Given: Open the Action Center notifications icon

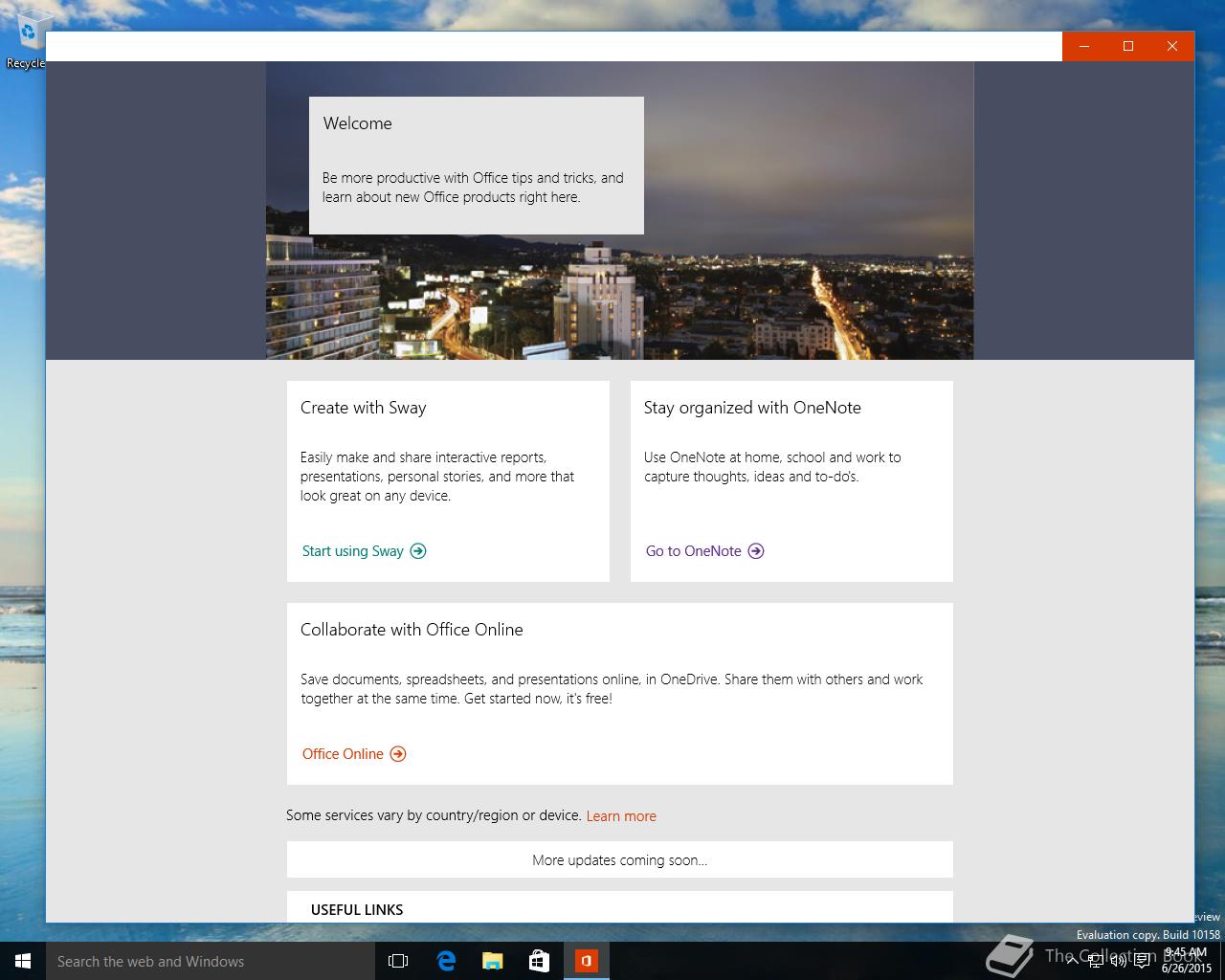Looking at the screenshot, I should 1142,962.
